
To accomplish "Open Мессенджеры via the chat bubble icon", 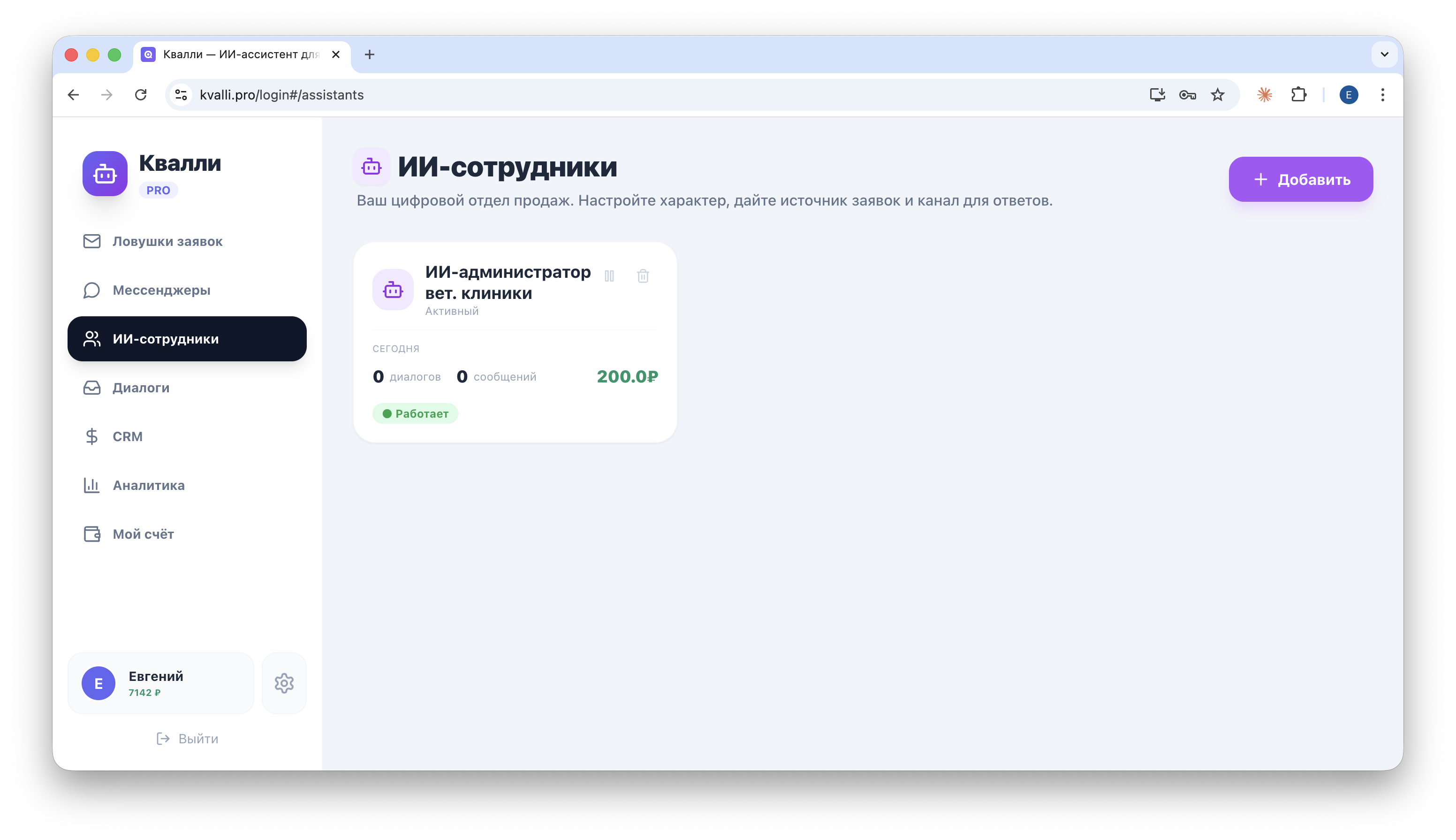I will click(x=92, y=290).
